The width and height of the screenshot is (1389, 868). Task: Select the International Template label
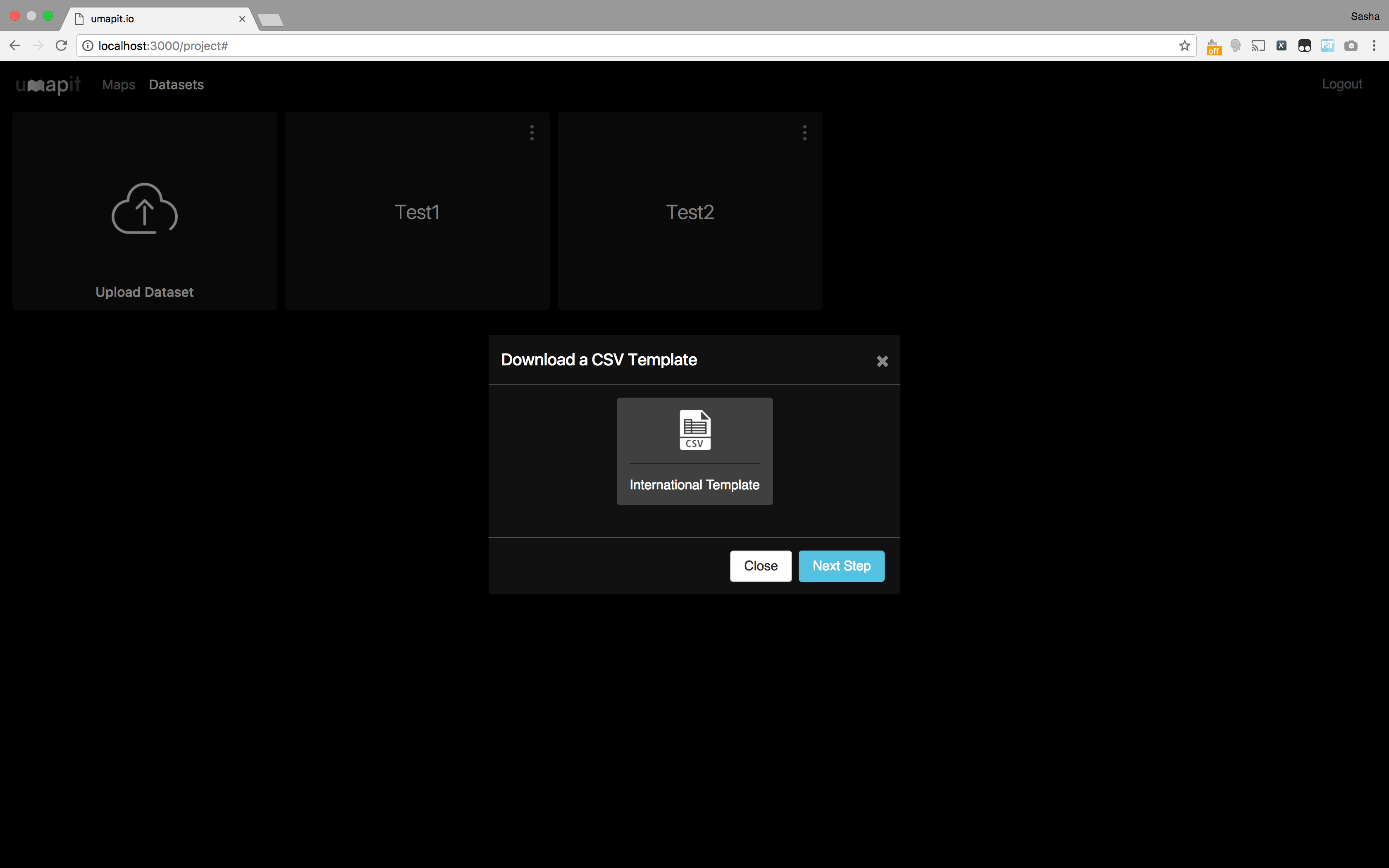pyautogui.click(x=694, y=485)
